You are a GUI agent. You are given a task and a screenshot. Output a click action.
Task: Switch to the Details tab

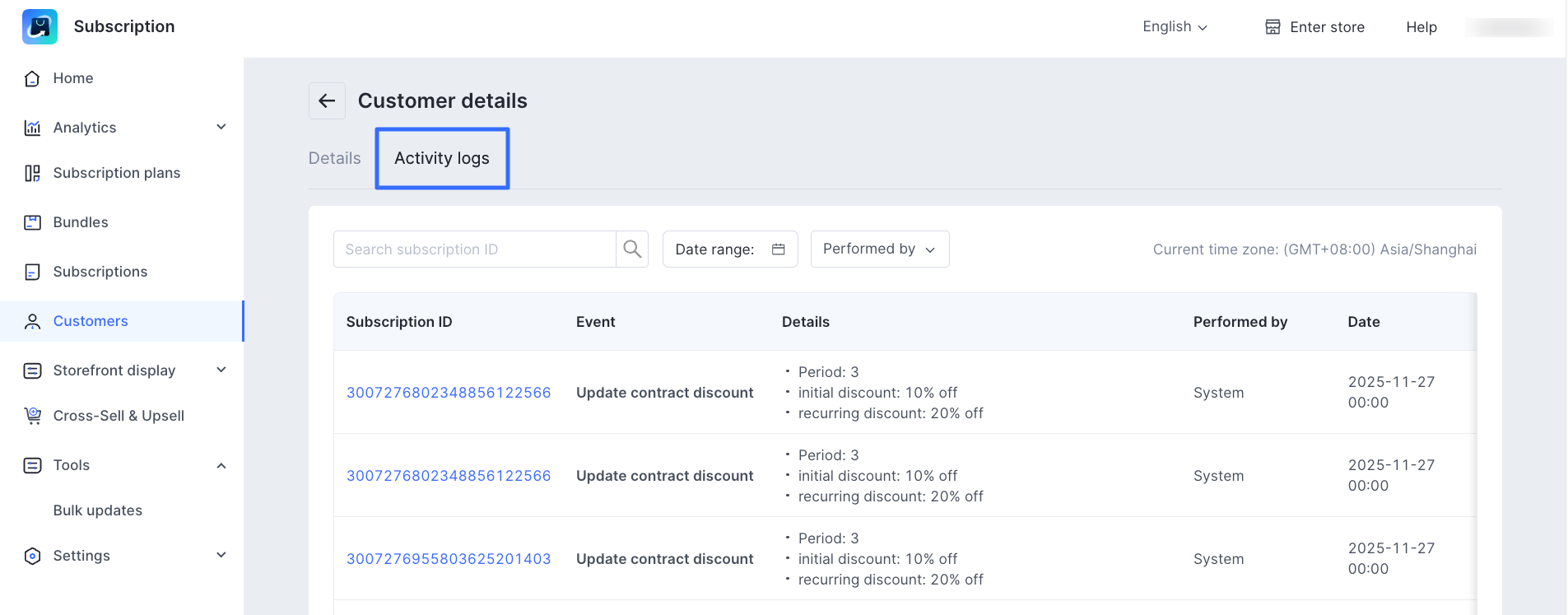tap(334, 158)
